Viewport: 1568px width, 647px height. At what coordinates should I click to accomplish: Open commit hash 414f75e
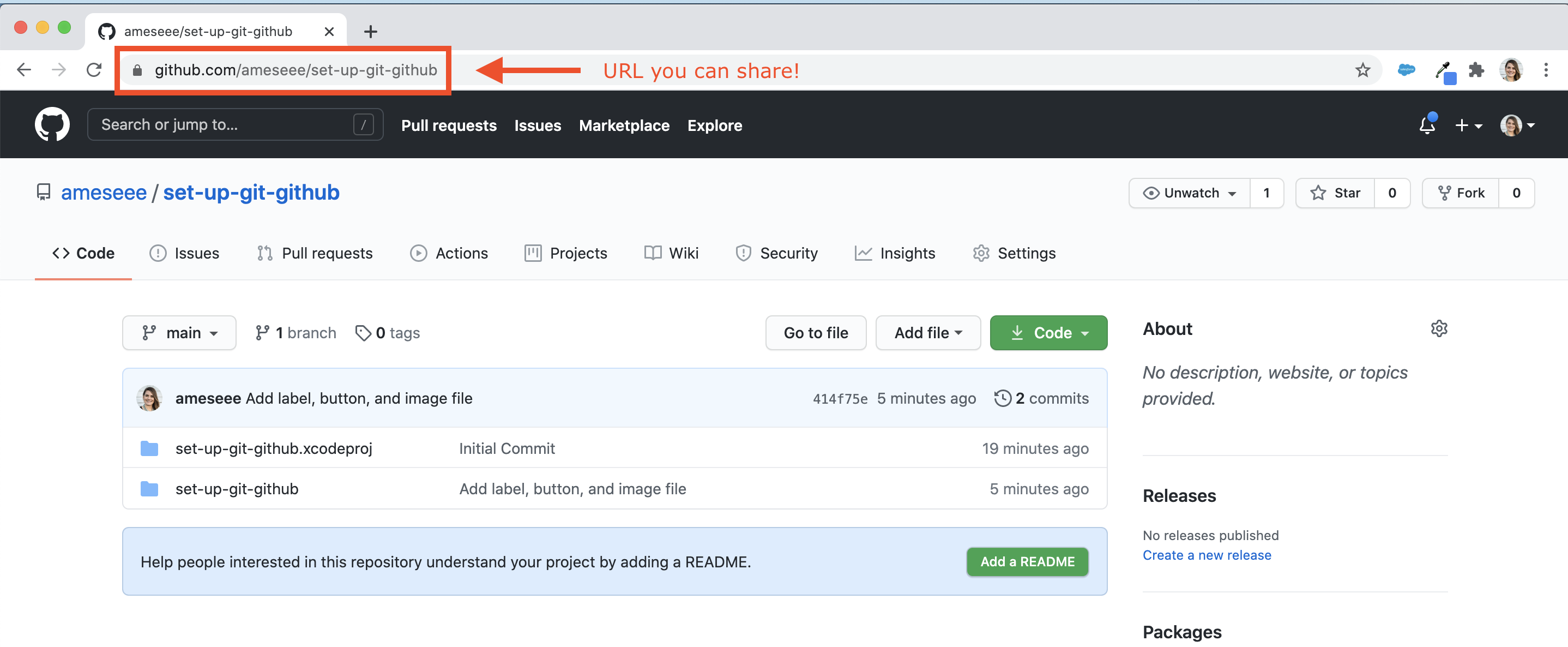(x=840, y=399)
